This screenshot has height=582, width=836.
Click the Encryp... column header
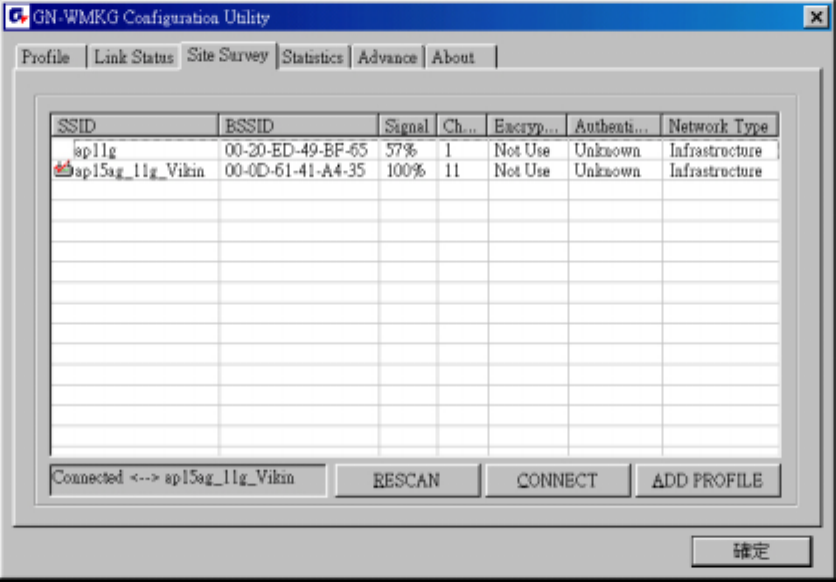click(x=527, y=126)
